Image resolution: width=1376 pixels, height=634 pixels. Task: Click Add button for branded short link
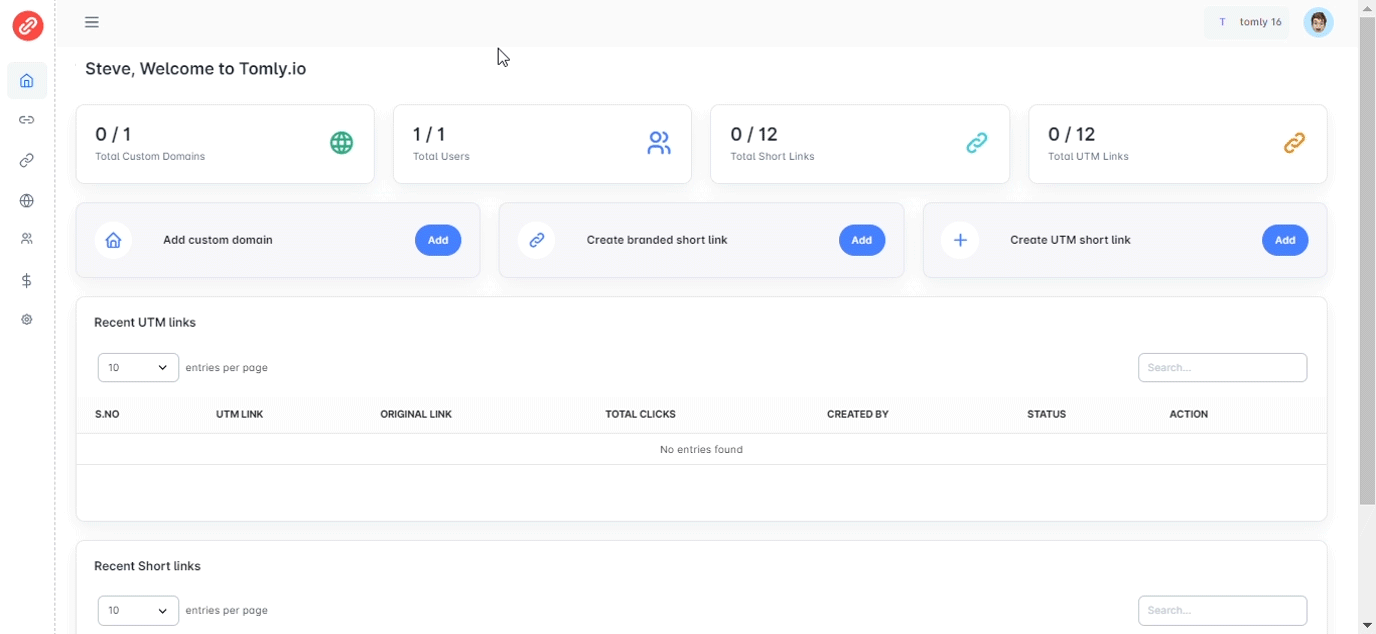pyautogui.click(x=862, y=240)
